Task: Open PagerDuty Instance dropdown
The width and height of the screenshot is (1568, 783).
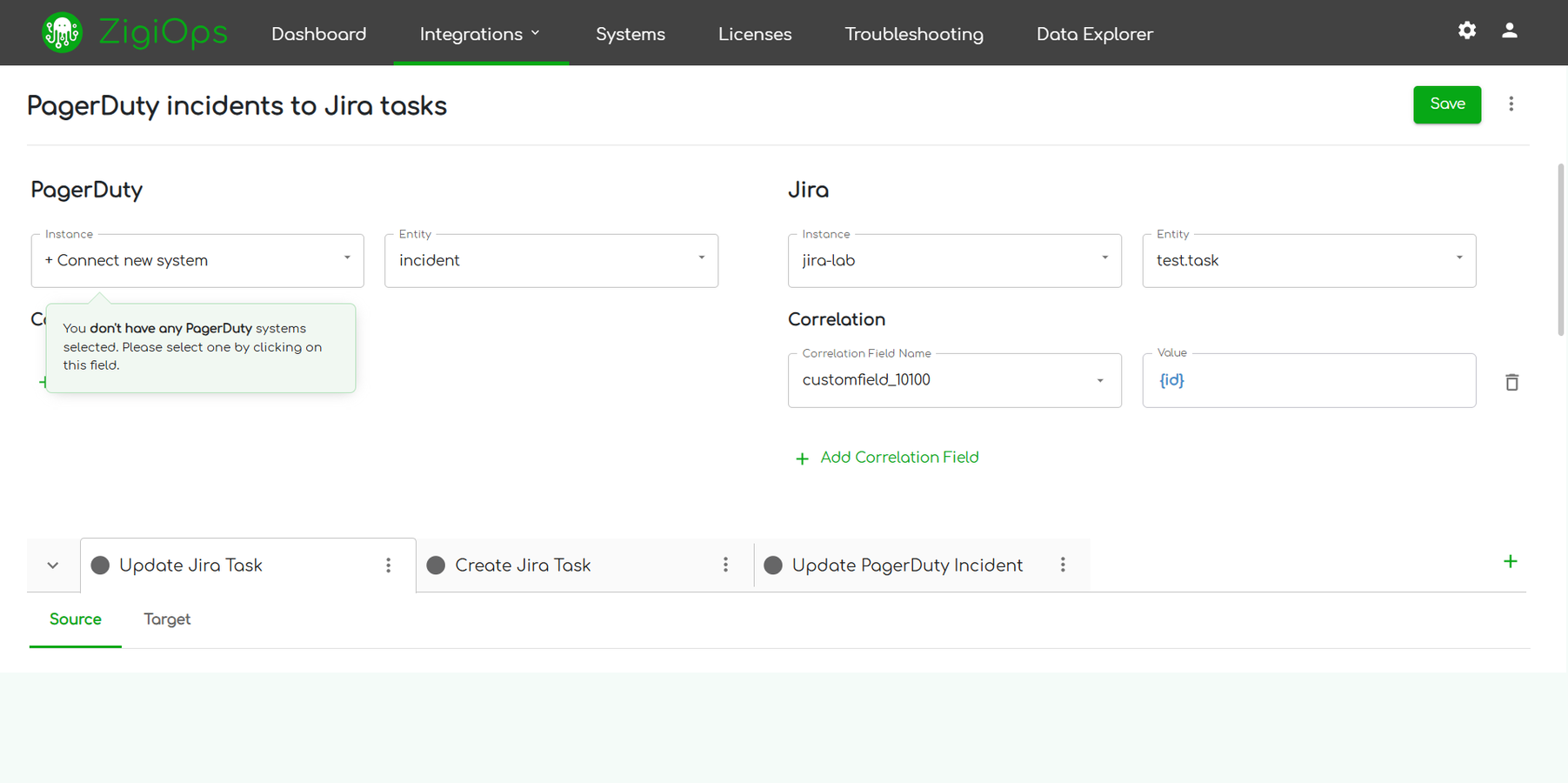Action: [197, 260]
